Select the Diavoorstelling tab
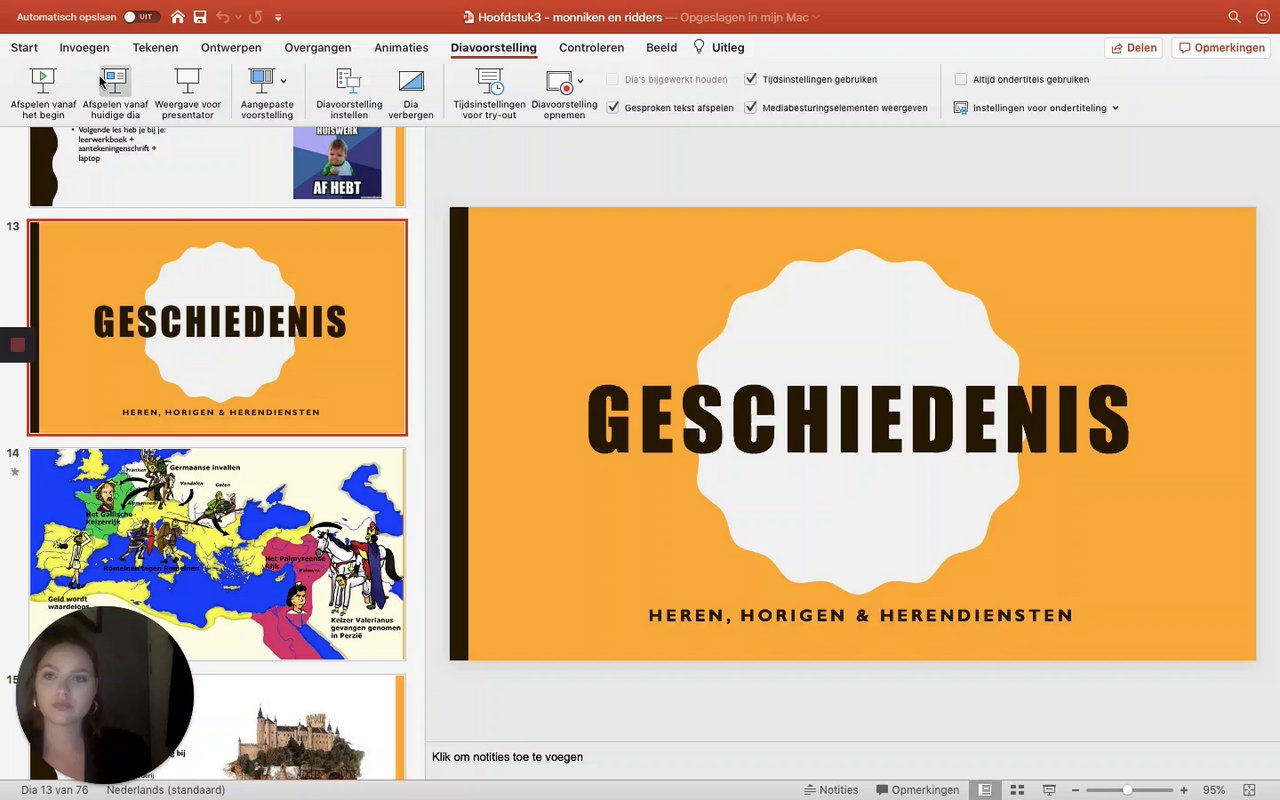1280x800 pixels. point(494,47)
